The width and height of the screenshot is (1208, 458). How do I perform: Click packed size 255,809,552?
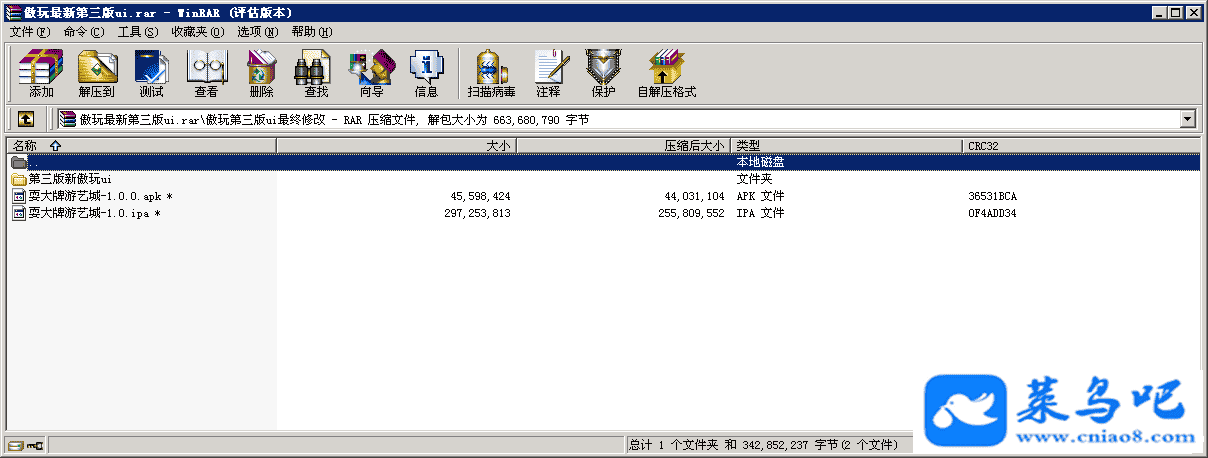coord(691,213)
